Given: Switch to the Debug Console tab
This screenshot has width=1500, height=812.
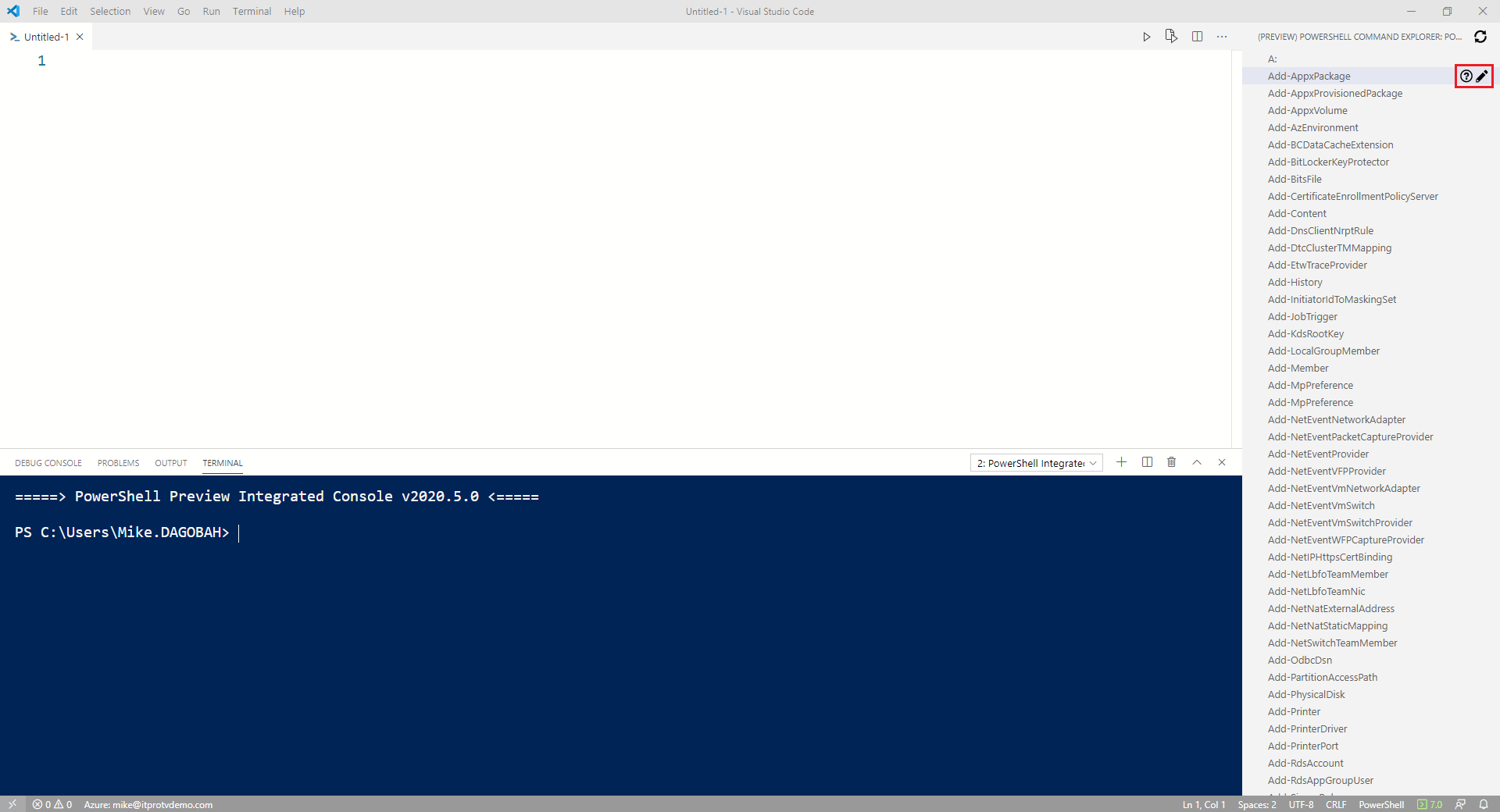Looking at the screenshot, I should 48,463.
